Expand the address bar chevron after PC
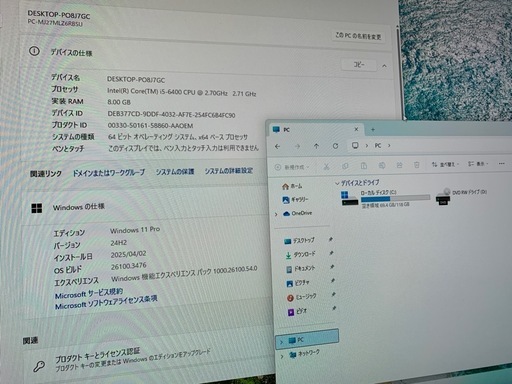This screenshot has height=384, width=512. coord(389,145)
